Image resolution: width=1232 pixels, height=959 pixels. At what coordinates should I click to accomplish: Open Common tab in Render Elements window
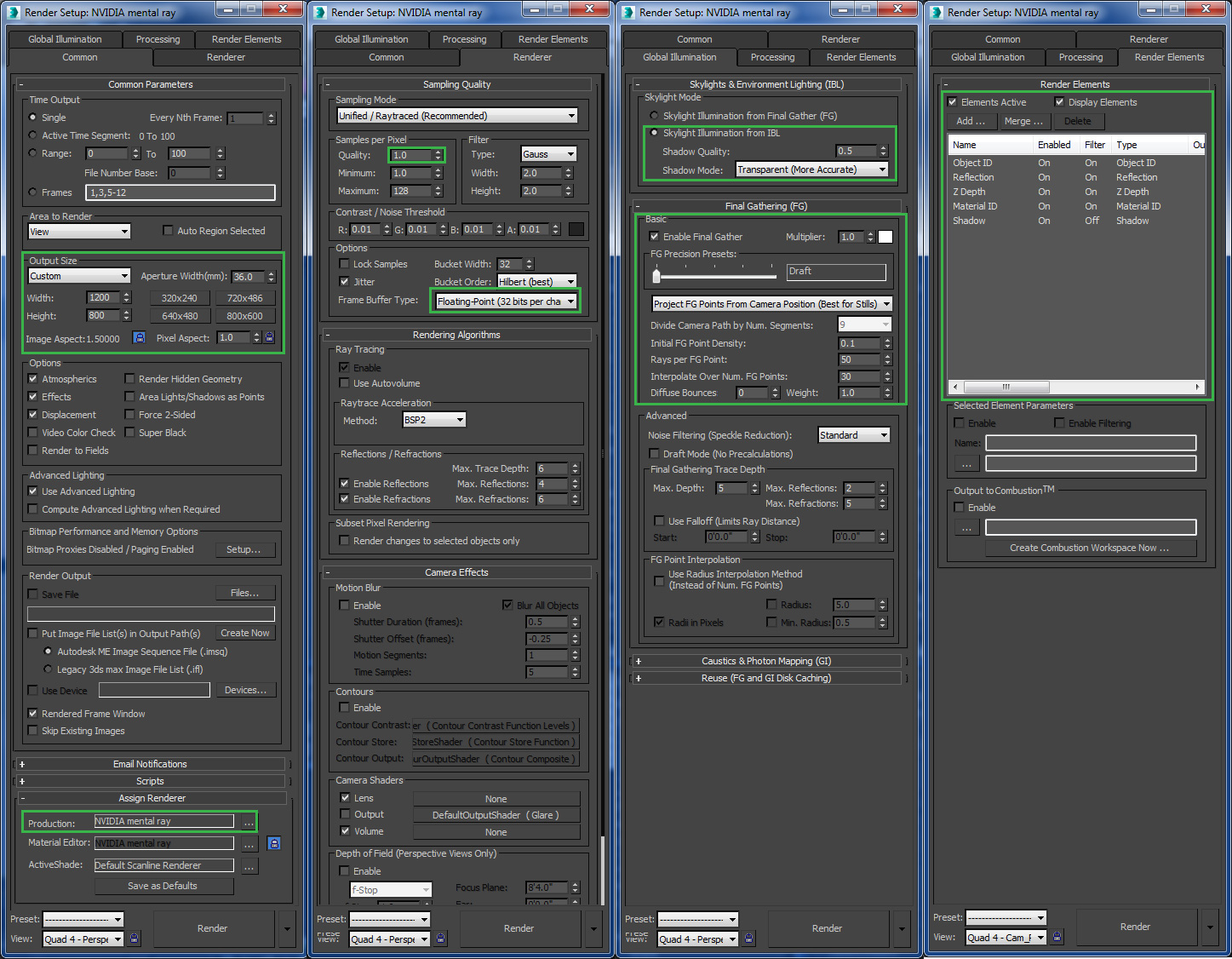coord(1003,39)
